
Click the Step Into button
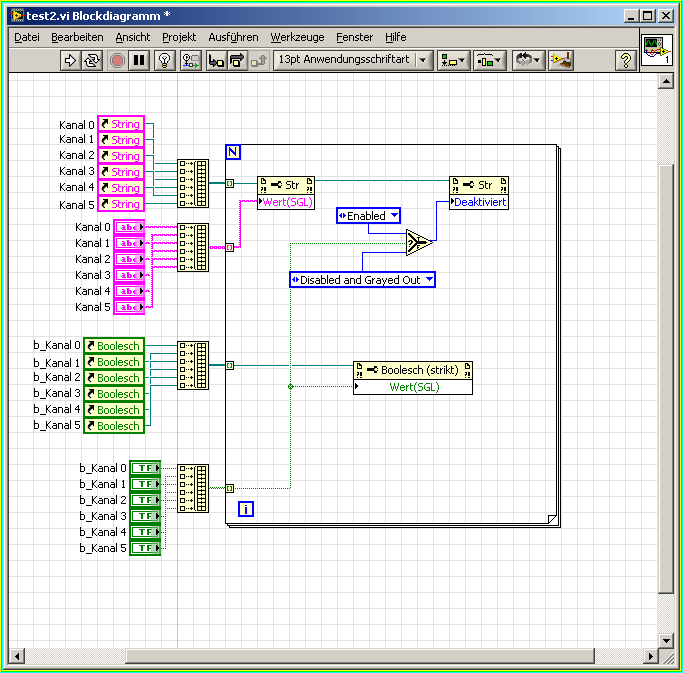(x=216, y=60)
